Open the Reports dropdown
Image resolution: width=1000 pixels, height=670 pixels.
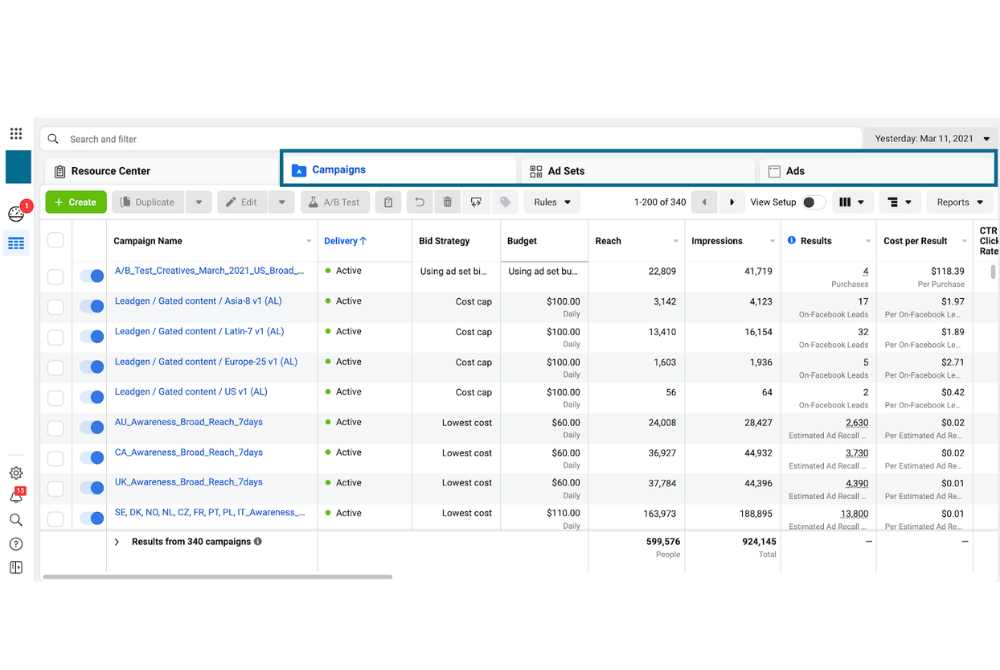[x=960, y=202]
